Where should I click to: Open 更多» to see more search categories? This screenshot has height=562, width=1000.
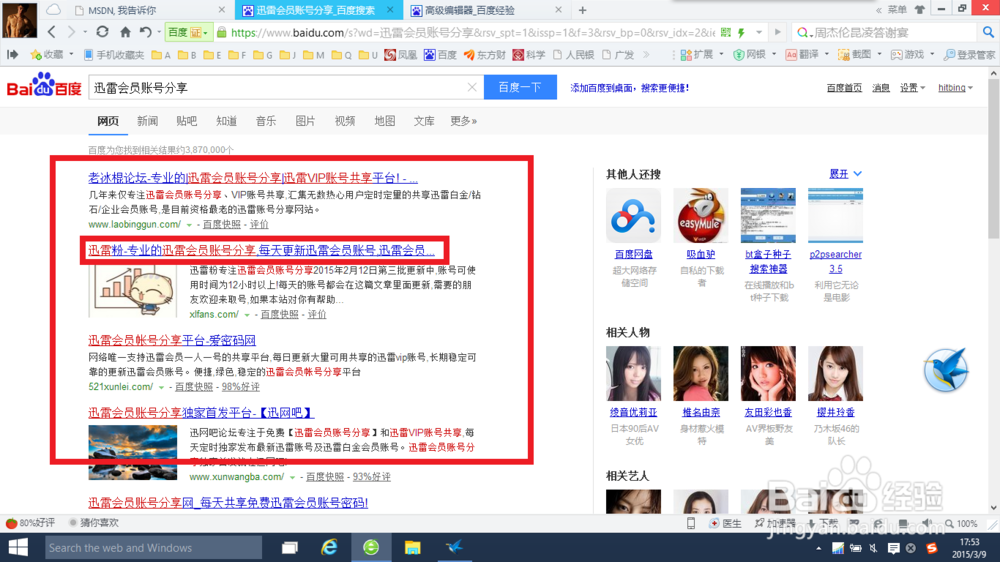pyautogui.click(x=463, y=121)
